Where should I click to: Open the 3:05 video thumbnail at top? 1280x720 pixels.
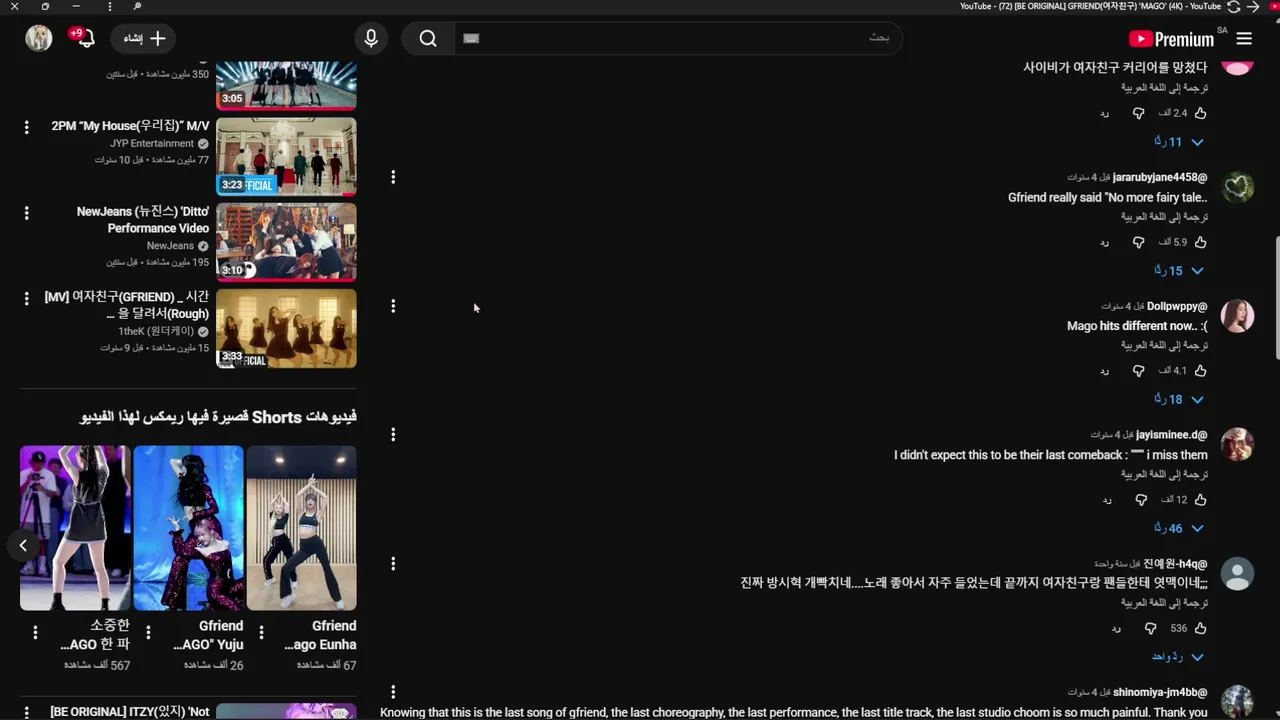(x=286, y=86)
